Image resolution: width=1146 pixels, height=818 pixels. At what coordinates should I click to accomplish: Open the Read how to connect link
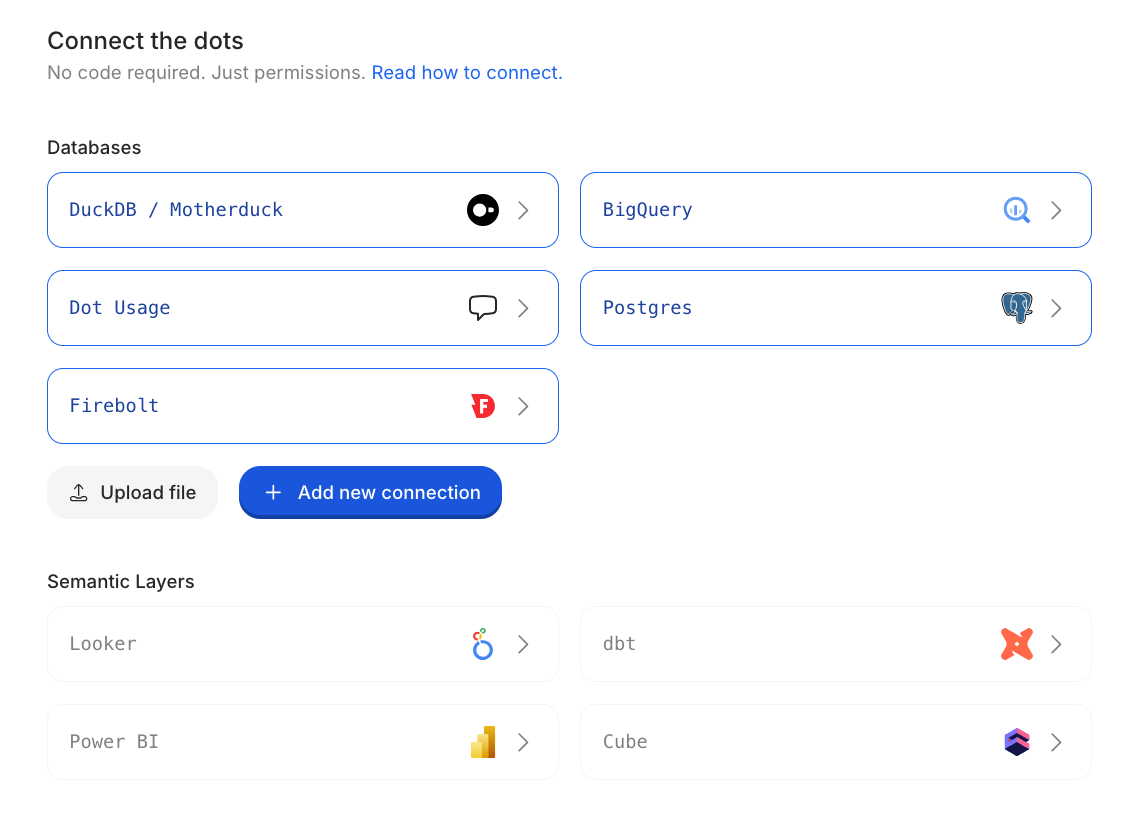point(466,72)
